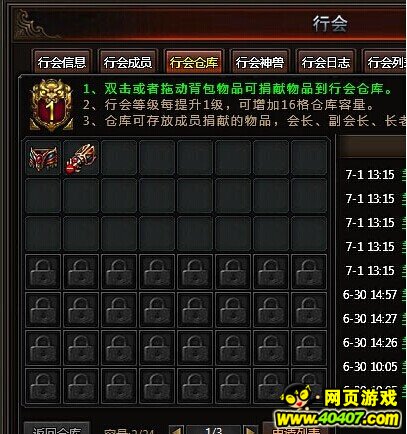
Task: Open the 行会神兽 tab
Action: pyautogui.click(x=260, y=62)
